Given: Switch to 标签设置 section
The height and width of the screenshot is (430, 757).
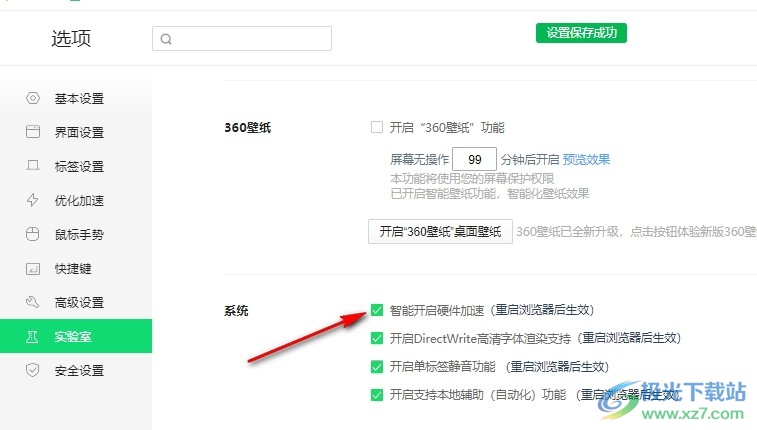Looking at the screenshot, I should coord(76,166).
